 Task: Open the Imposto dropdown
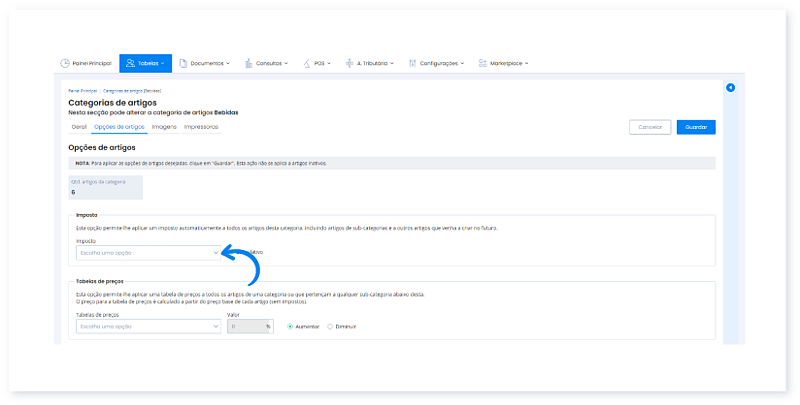click(147, 253)
